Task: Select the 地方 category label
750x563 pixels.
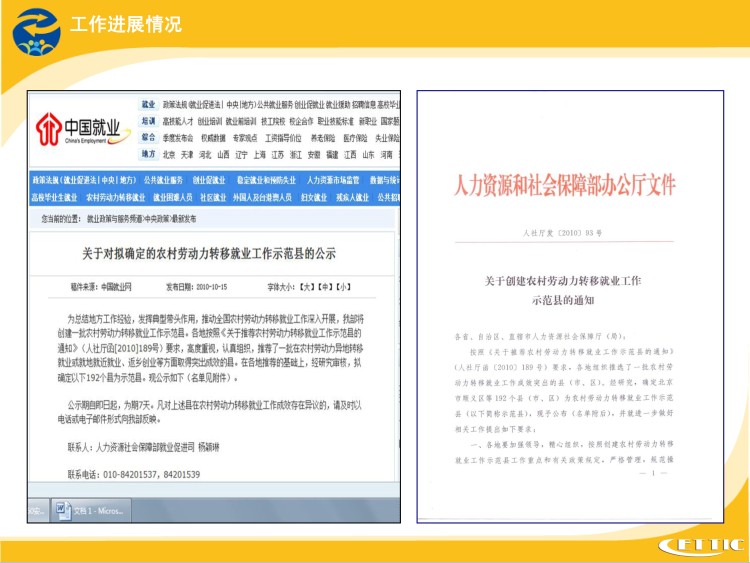Action: pyautogui.click(x=148, y=155)
